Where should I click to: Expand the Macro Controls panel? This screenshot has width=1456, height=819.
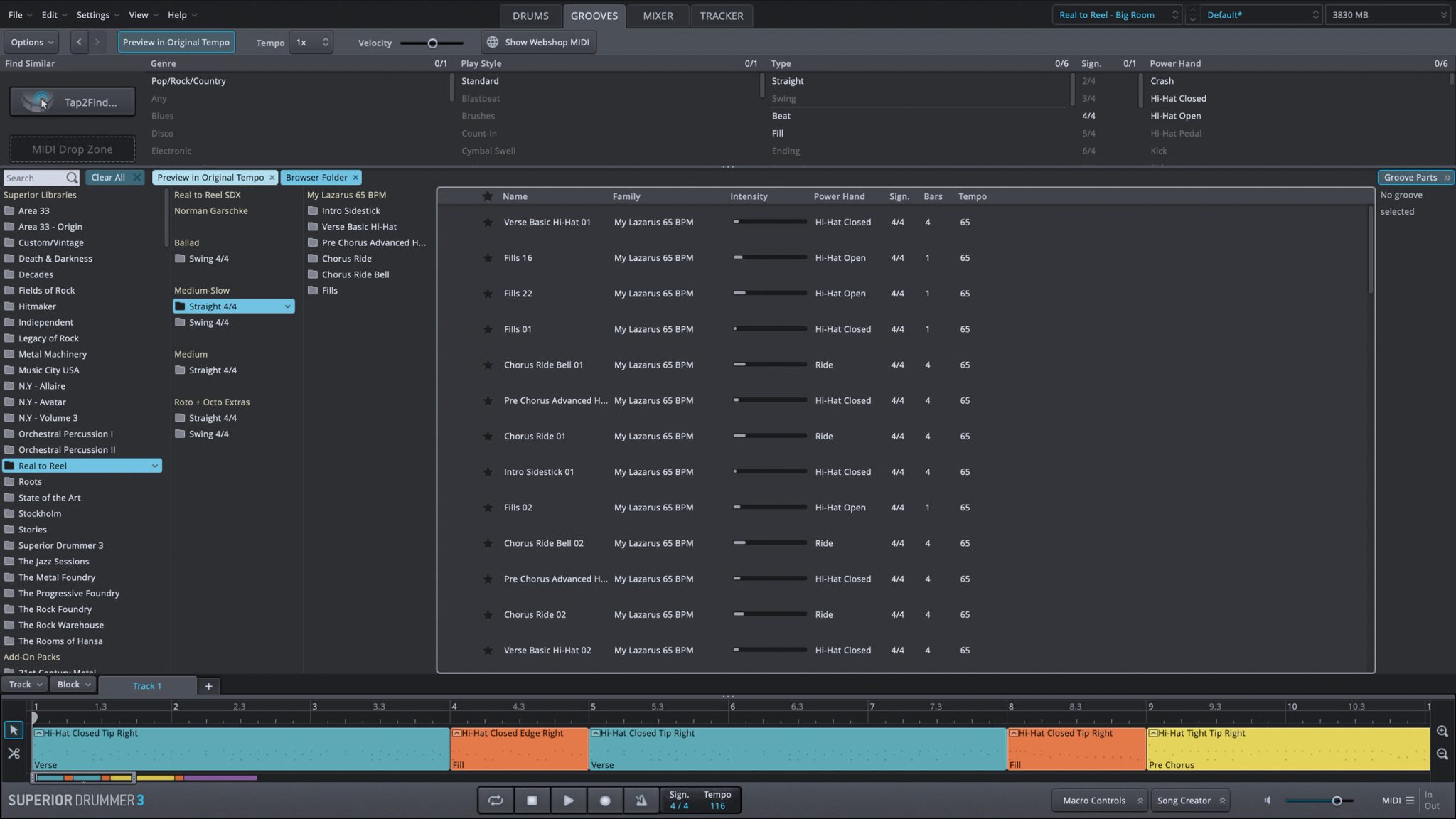pyautogui.click(x=1099, y=801)
